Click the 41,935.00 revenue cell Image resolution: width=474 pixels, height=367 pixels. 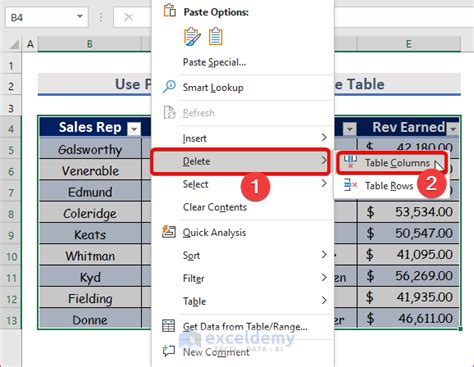(x=409, y=298)
